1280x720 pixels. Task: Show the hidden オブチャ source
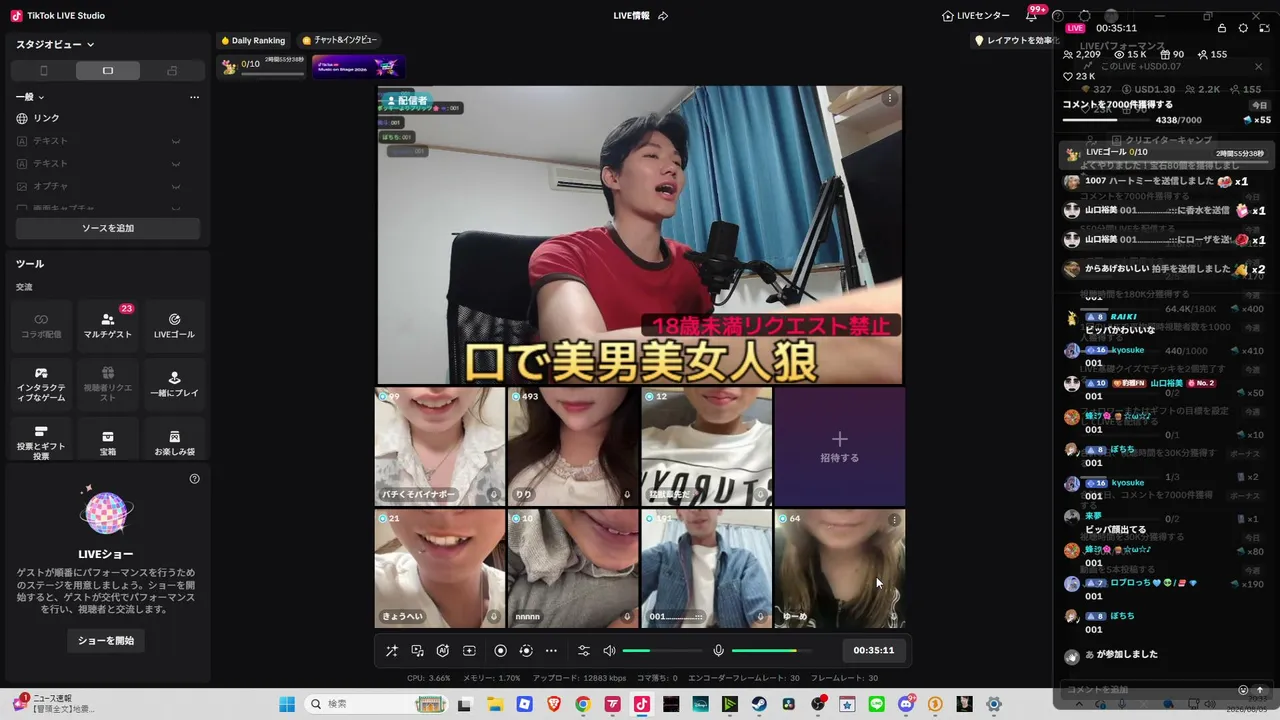click(x=176, y=186)
